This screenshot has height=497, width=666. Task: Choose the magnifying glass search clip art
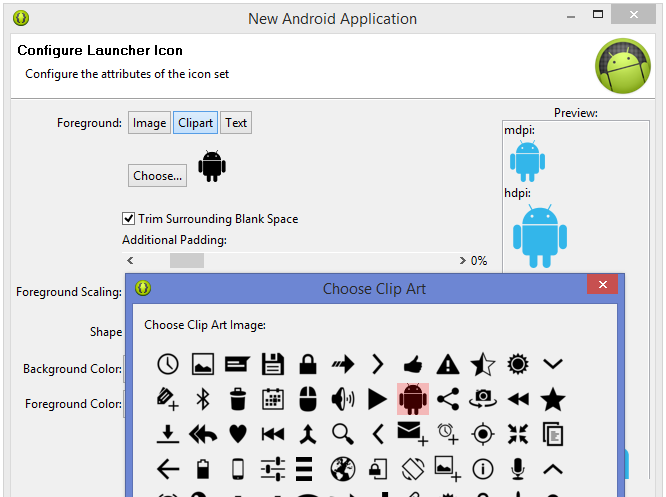(343, 434)
